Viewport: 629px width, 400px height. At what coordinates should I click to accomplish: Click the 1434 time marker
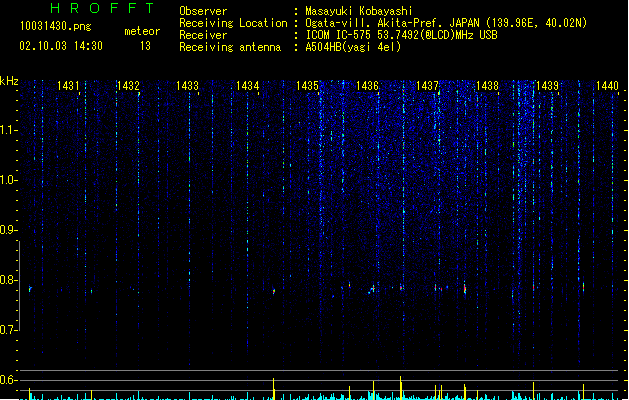click(248, 86)
